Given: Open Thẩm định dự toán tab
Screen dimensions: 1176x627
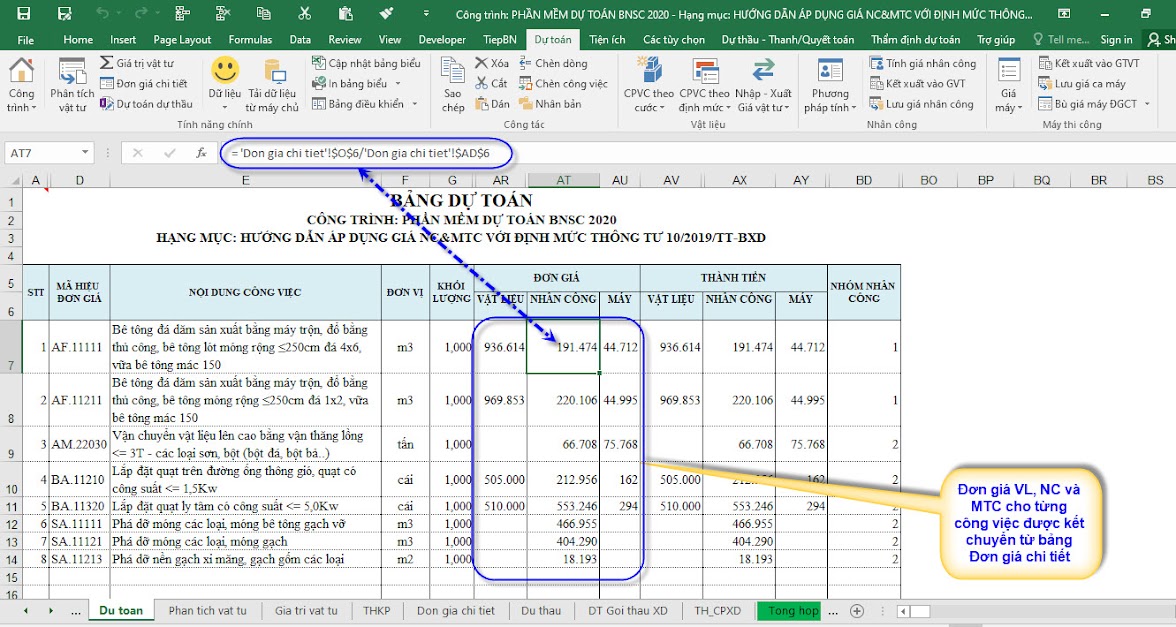Looking at the screenshot, I should 915,40.
